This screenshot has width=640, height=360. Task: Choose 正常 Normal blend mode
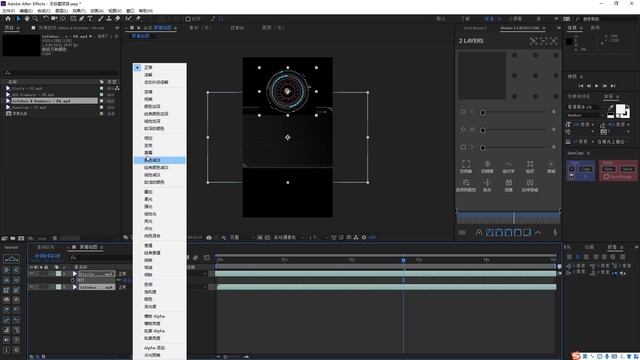click(160, 67)
